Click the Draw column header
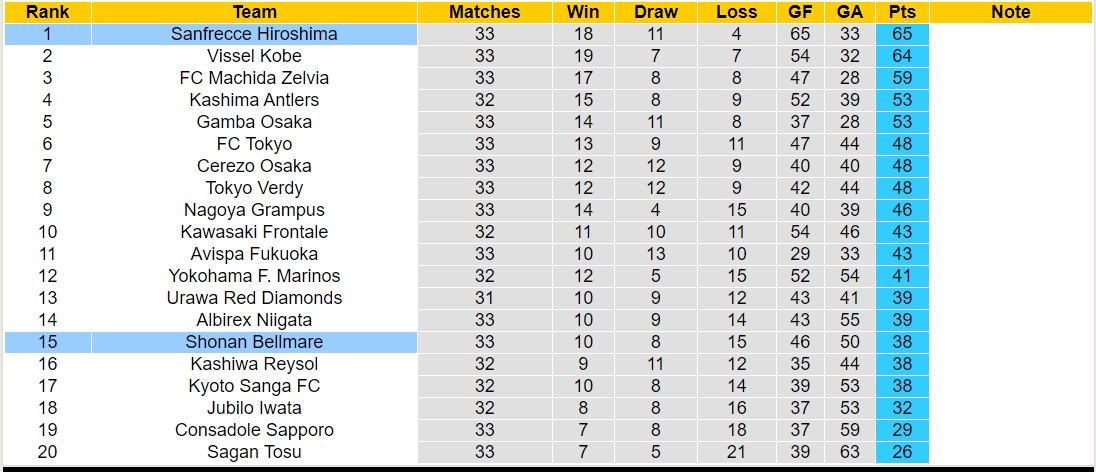1096x472 pixels. (655, 12)
